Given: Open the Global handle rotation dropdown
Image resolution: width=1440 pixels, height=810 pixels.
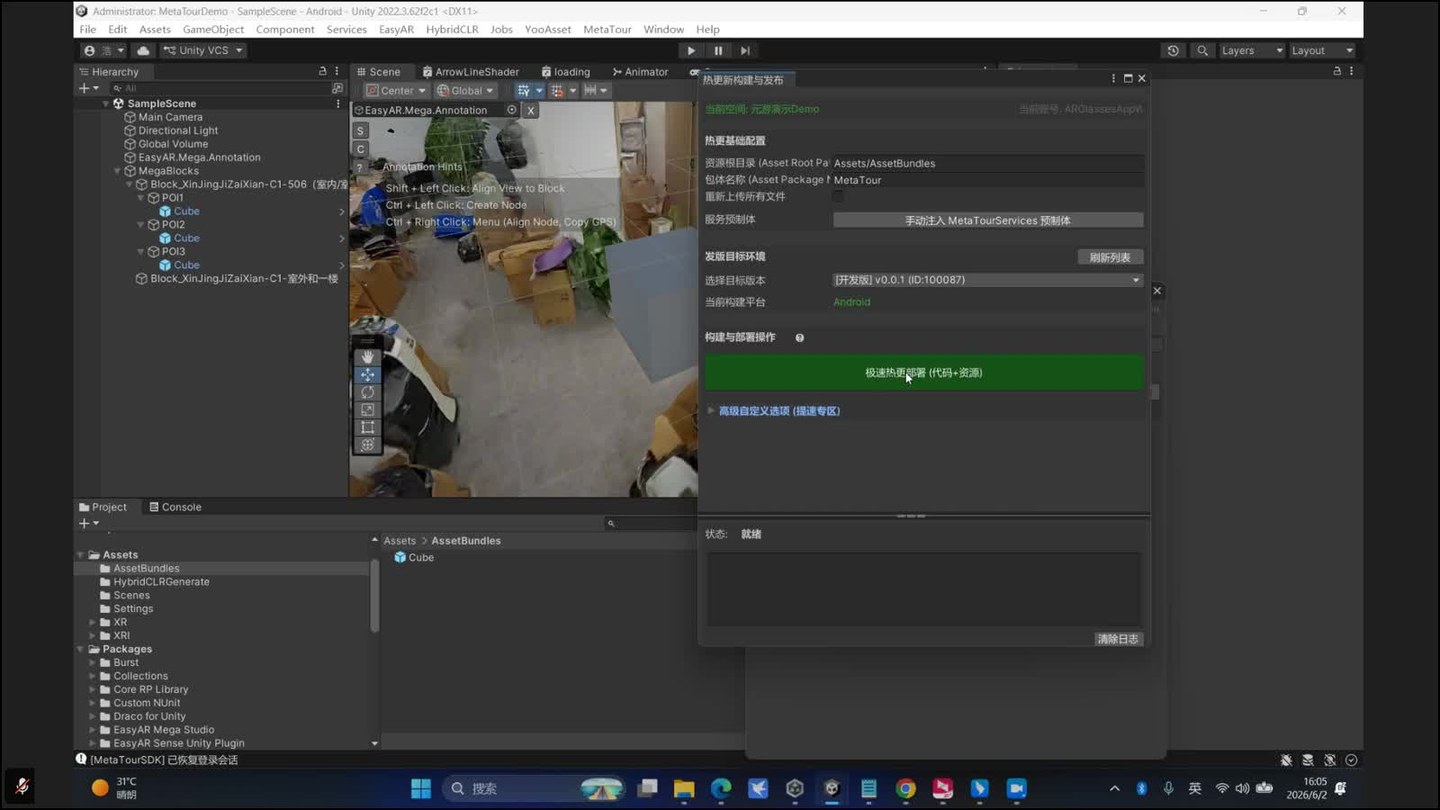Looking at the screenshot, I should tap(466, 90).
